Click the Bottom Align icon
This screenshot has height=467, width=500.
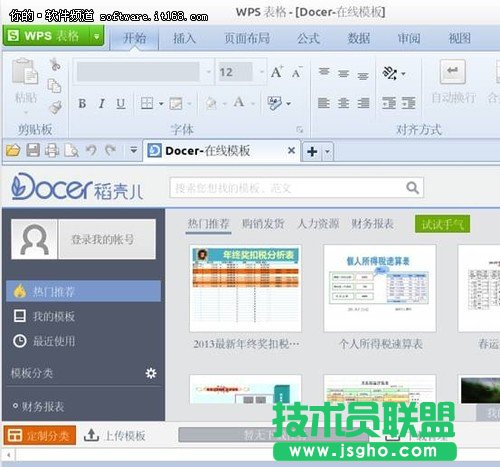[363, 76]
